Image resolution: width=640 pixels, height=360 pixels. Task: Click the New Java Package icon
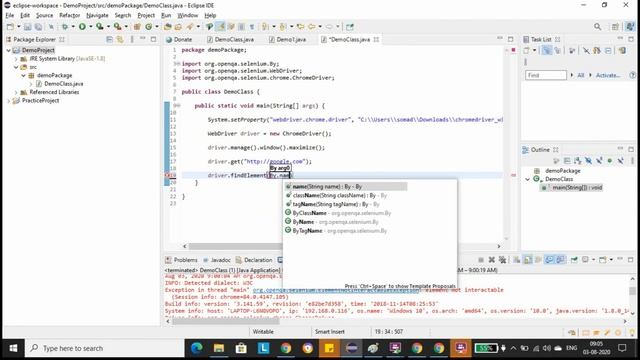click(137, 27)
